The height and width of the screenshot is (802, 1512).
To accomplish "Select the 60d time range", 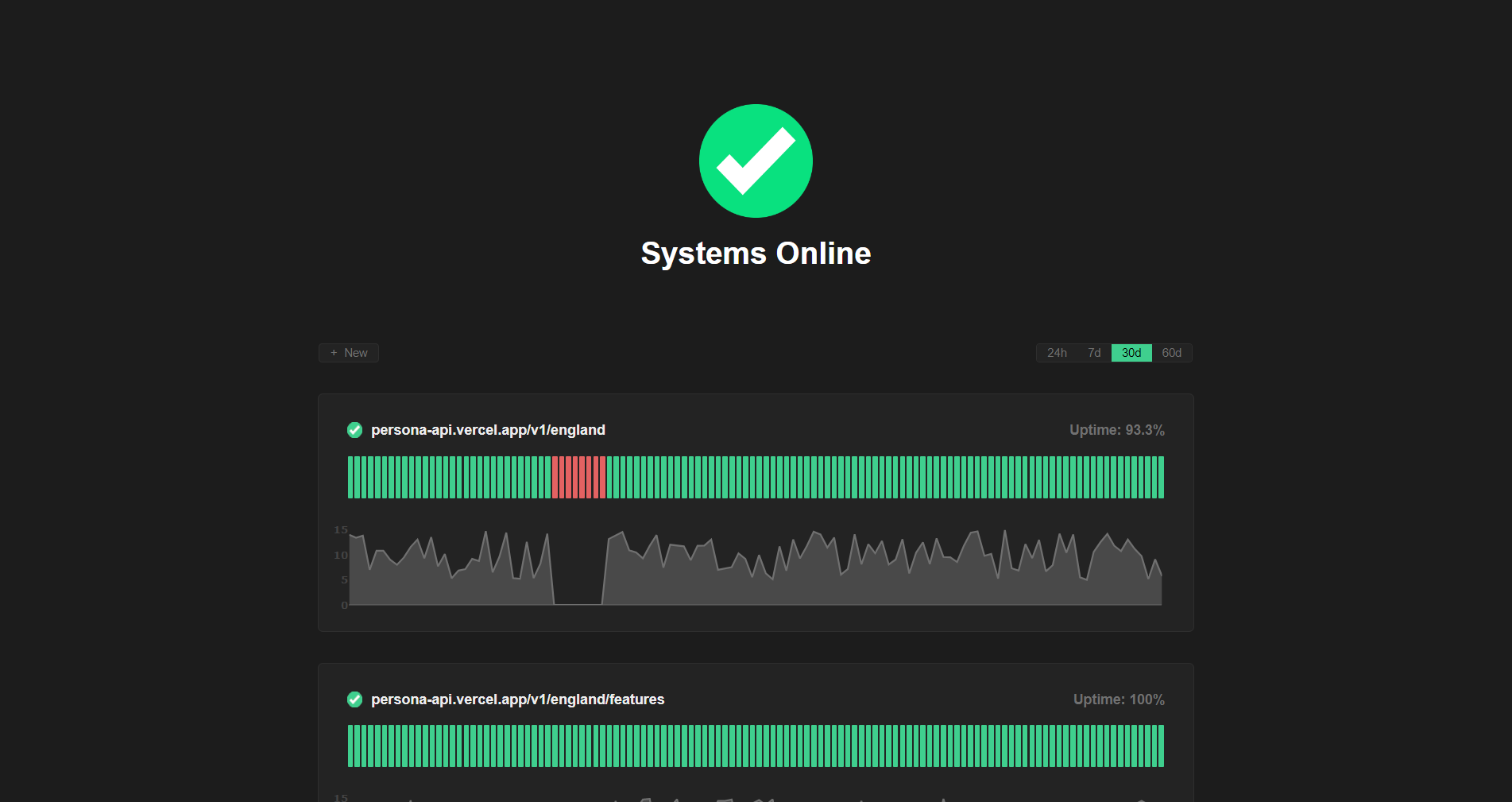I will pyautogui.click(x=1171, y=353).
